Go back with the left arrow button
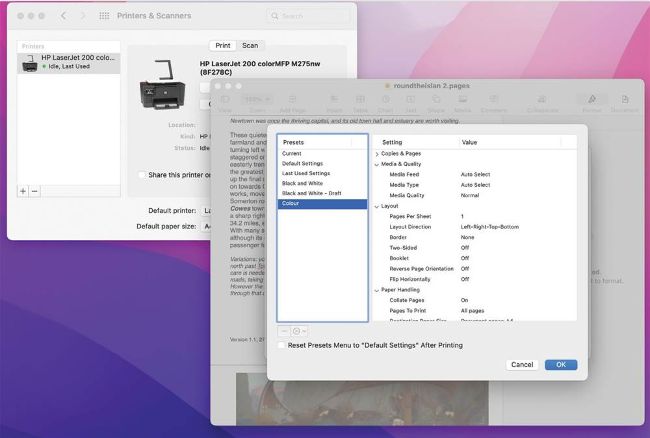The image size is (650, 438). [x=65, y=16]
